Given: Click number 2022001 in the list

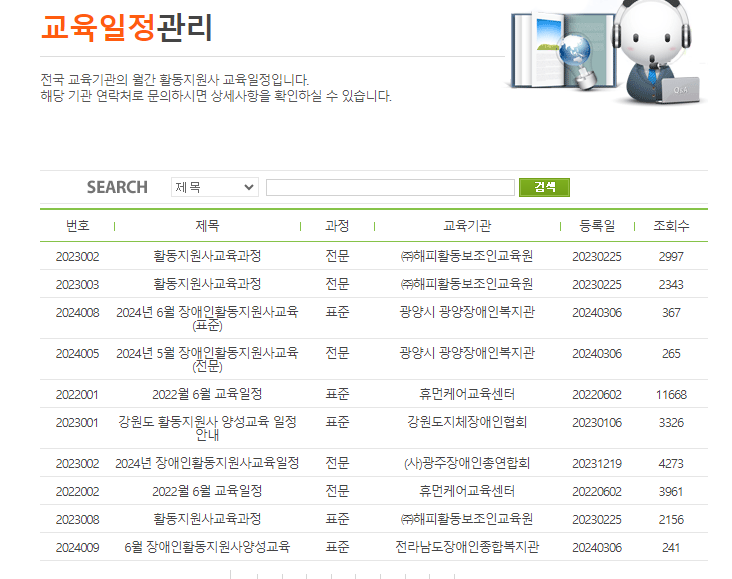Looking at the screenshot, I should 77,395.
